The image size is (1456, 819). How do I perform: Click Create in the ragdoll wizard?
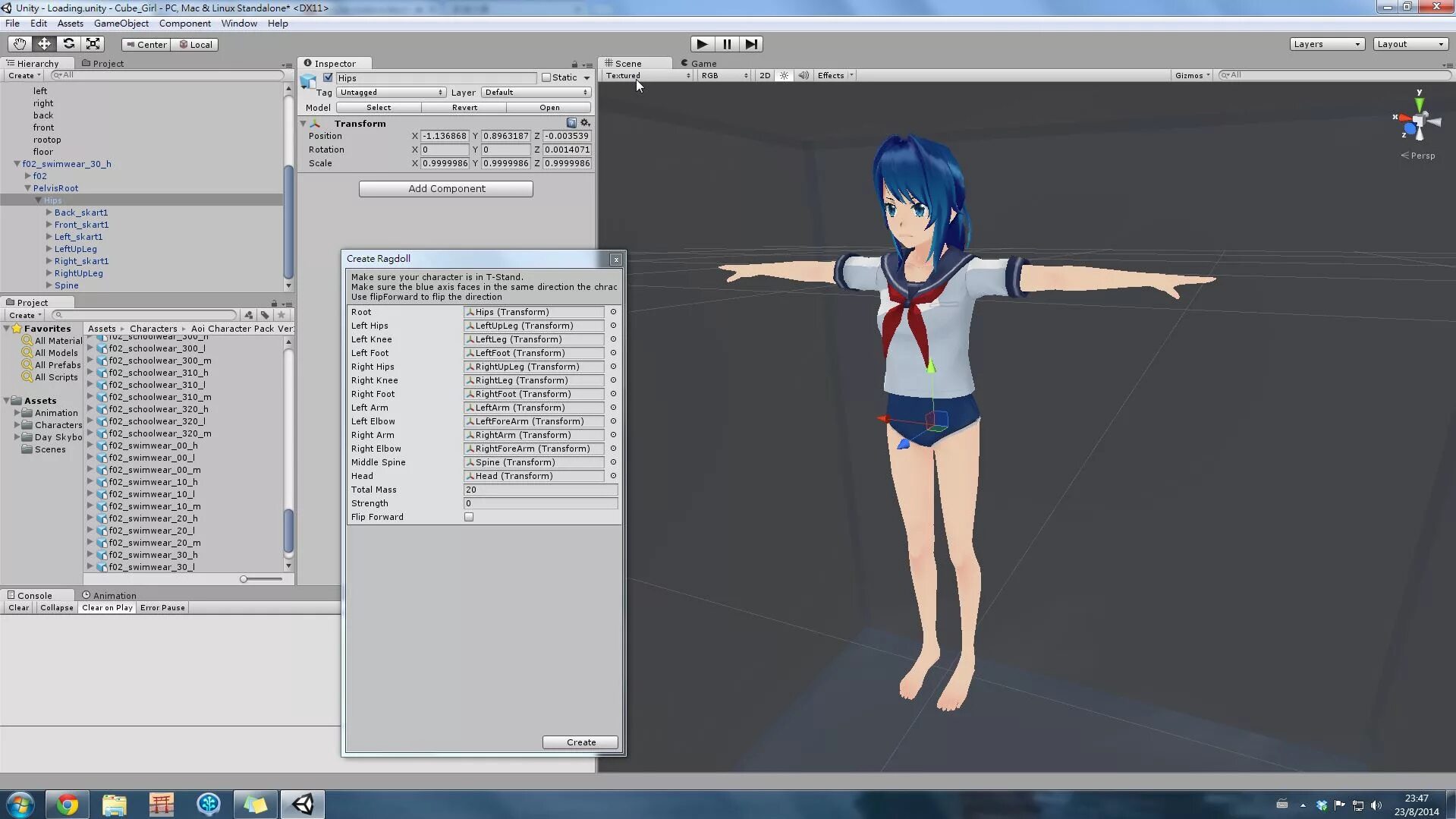pos(580,742)
